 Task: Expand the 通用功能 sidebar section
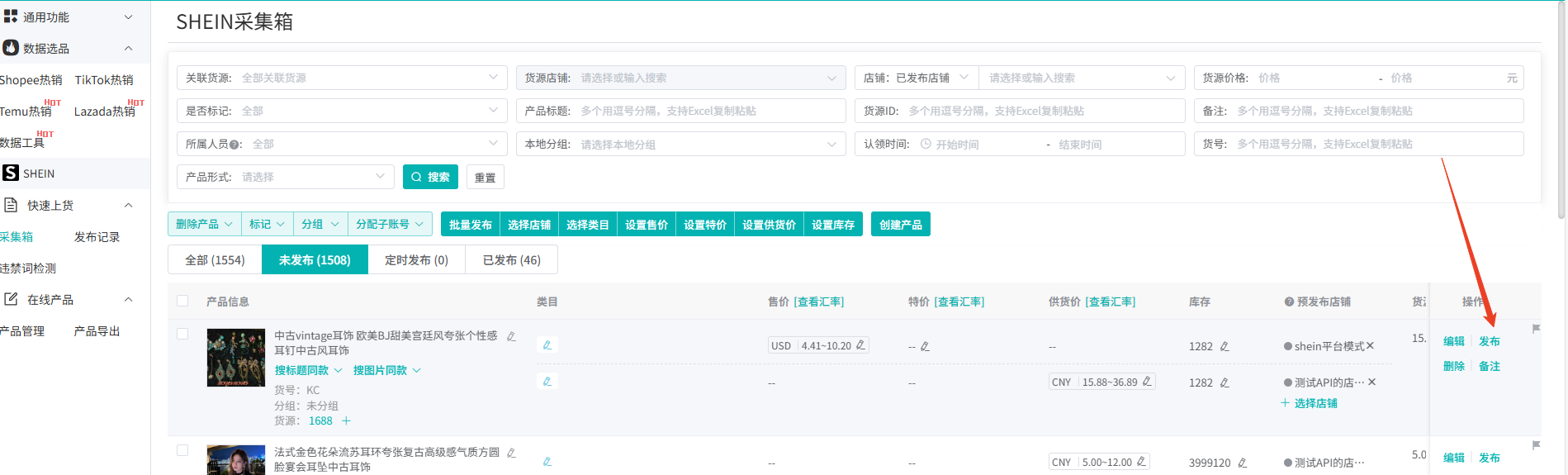click(x=128, y=17)
